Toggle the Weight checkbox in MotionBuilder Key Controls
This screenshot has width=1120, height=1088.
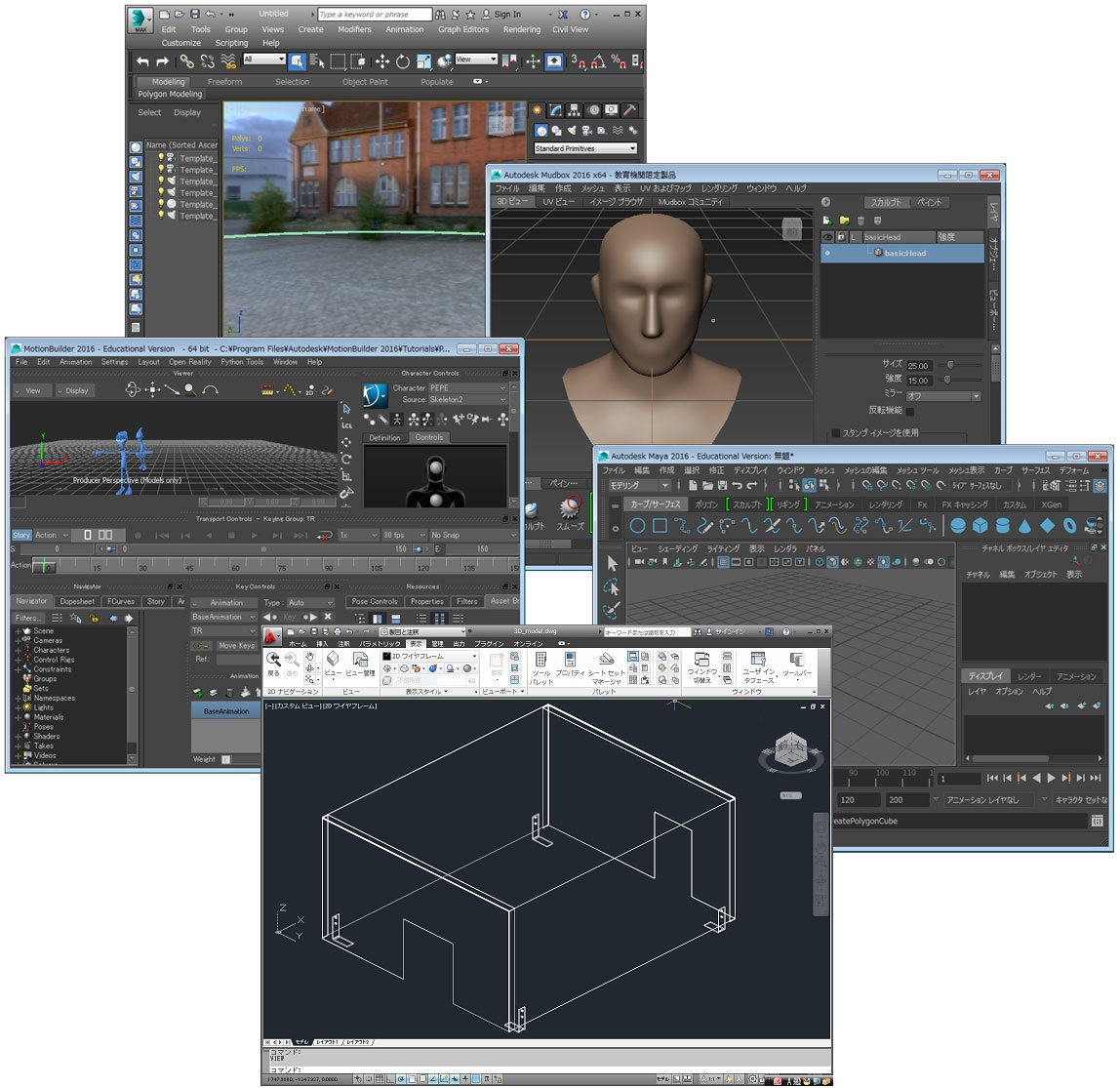[x=225, y=759]
